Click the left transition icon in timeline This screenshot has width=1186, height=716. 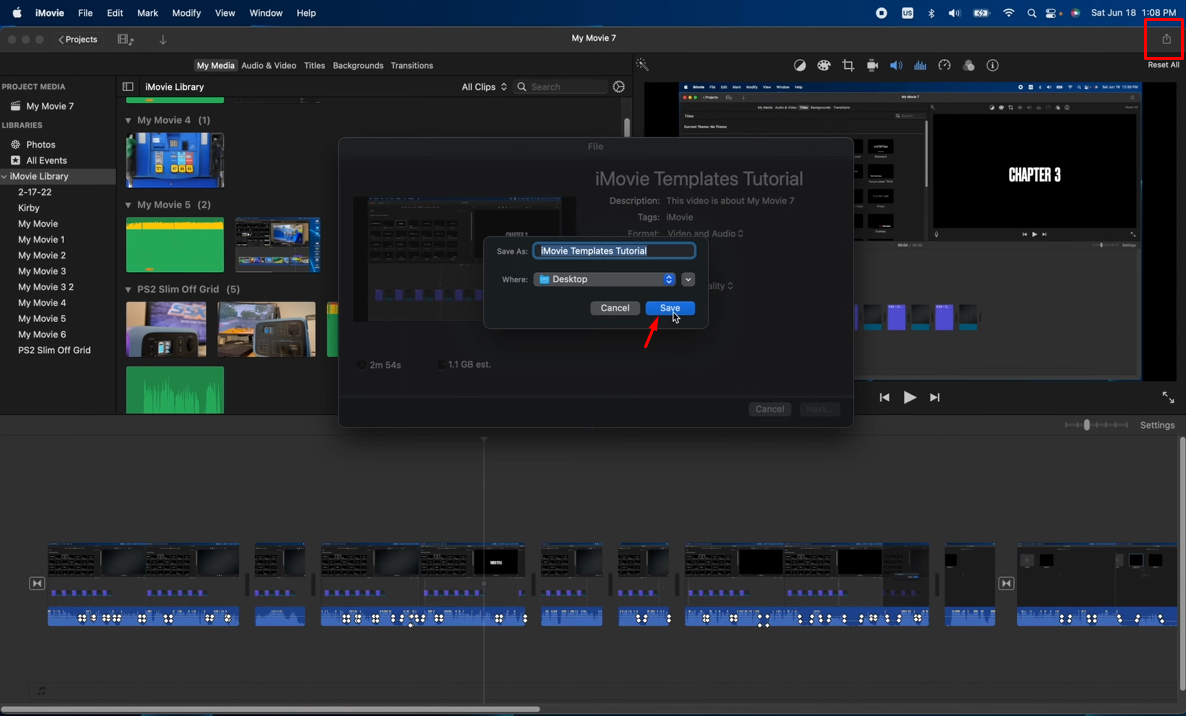coord(36,583)
